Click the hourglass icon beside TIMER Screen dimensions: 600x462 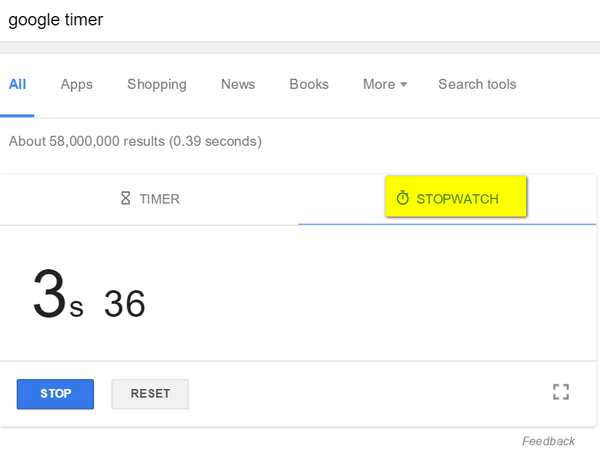(x=126, y=198)
